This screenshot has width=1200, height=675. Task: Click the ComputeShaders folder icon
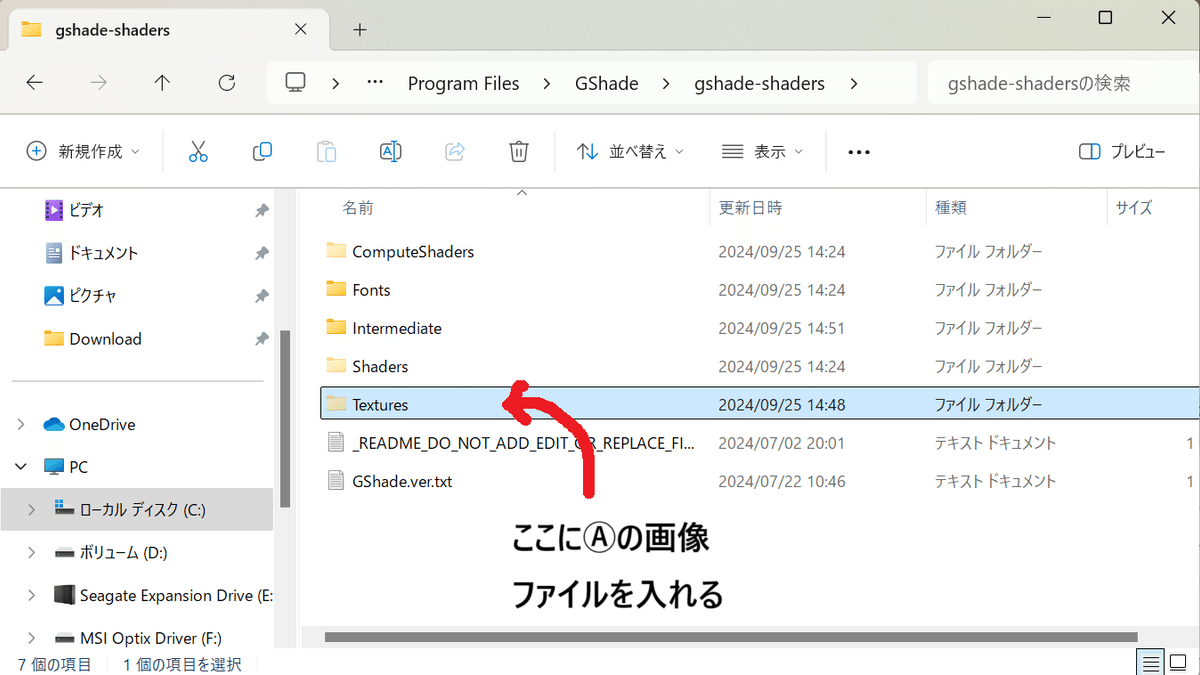pyautogui.click(x=336, y=251)
